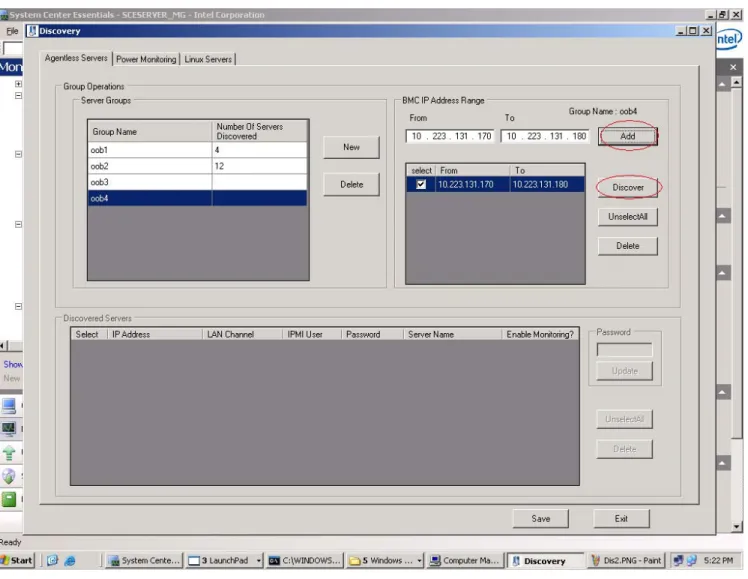
Task: Open the 3 LaunchPad taskbar group
Action: [x=225, y=561]
